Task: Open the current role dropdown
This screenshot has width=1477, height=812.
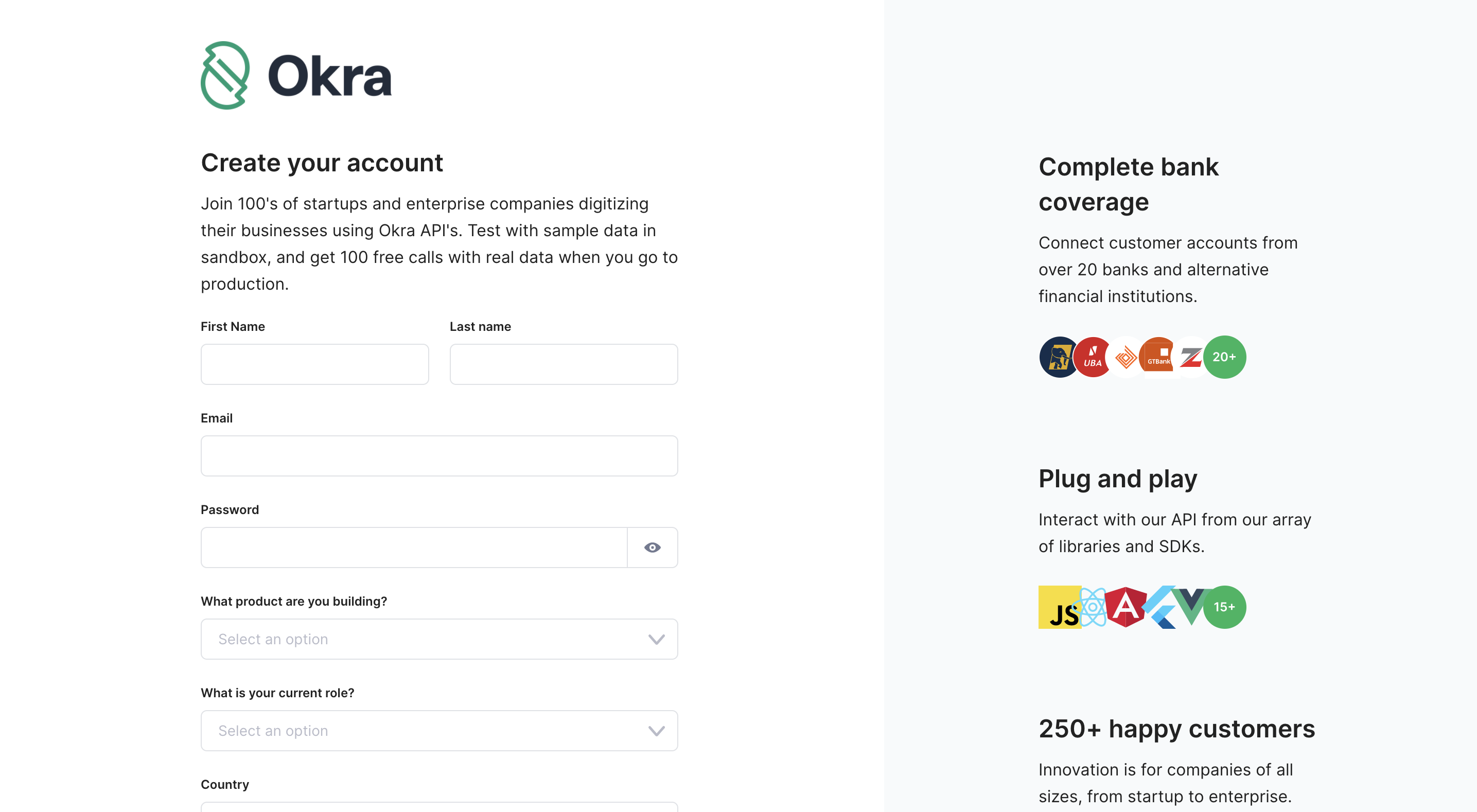Action: (439, 731)
